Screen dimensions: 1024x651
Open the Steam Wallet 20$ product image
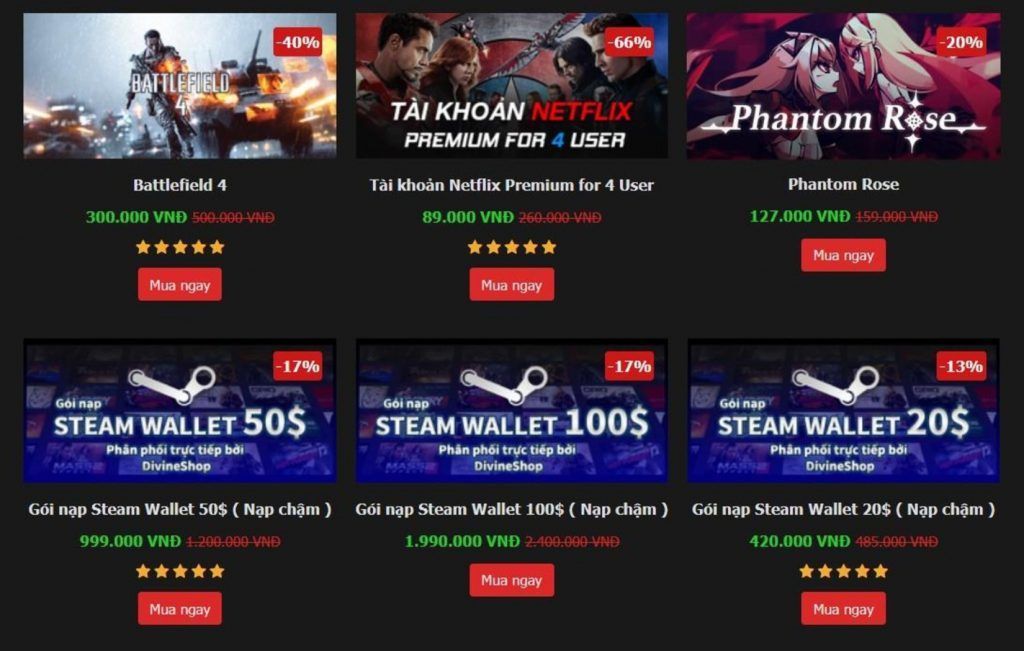843,411
